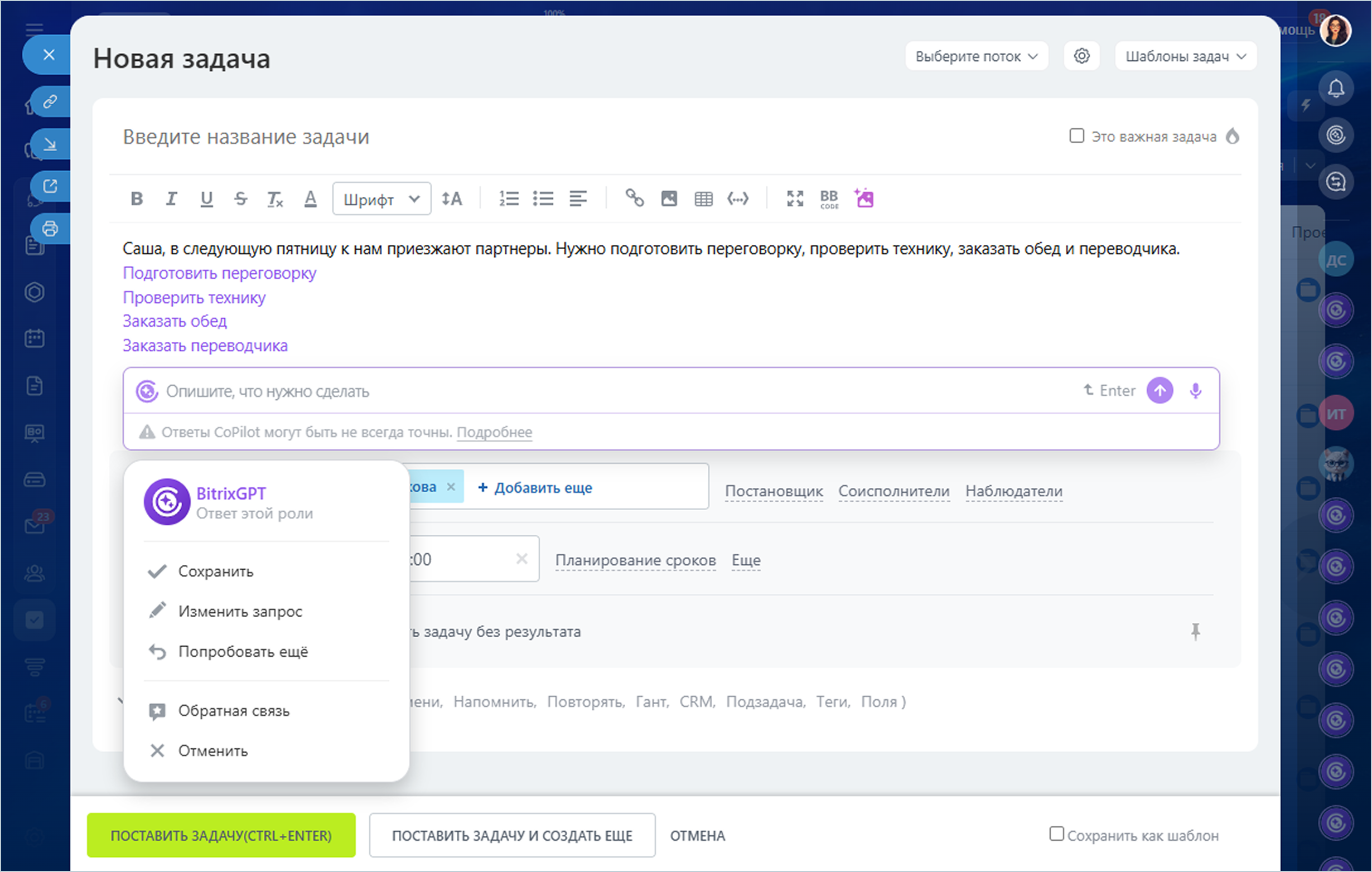Open the 'Шрифт' font dropdown
The height and width of the screenshot is (872, 1372).
pos(381,199)
